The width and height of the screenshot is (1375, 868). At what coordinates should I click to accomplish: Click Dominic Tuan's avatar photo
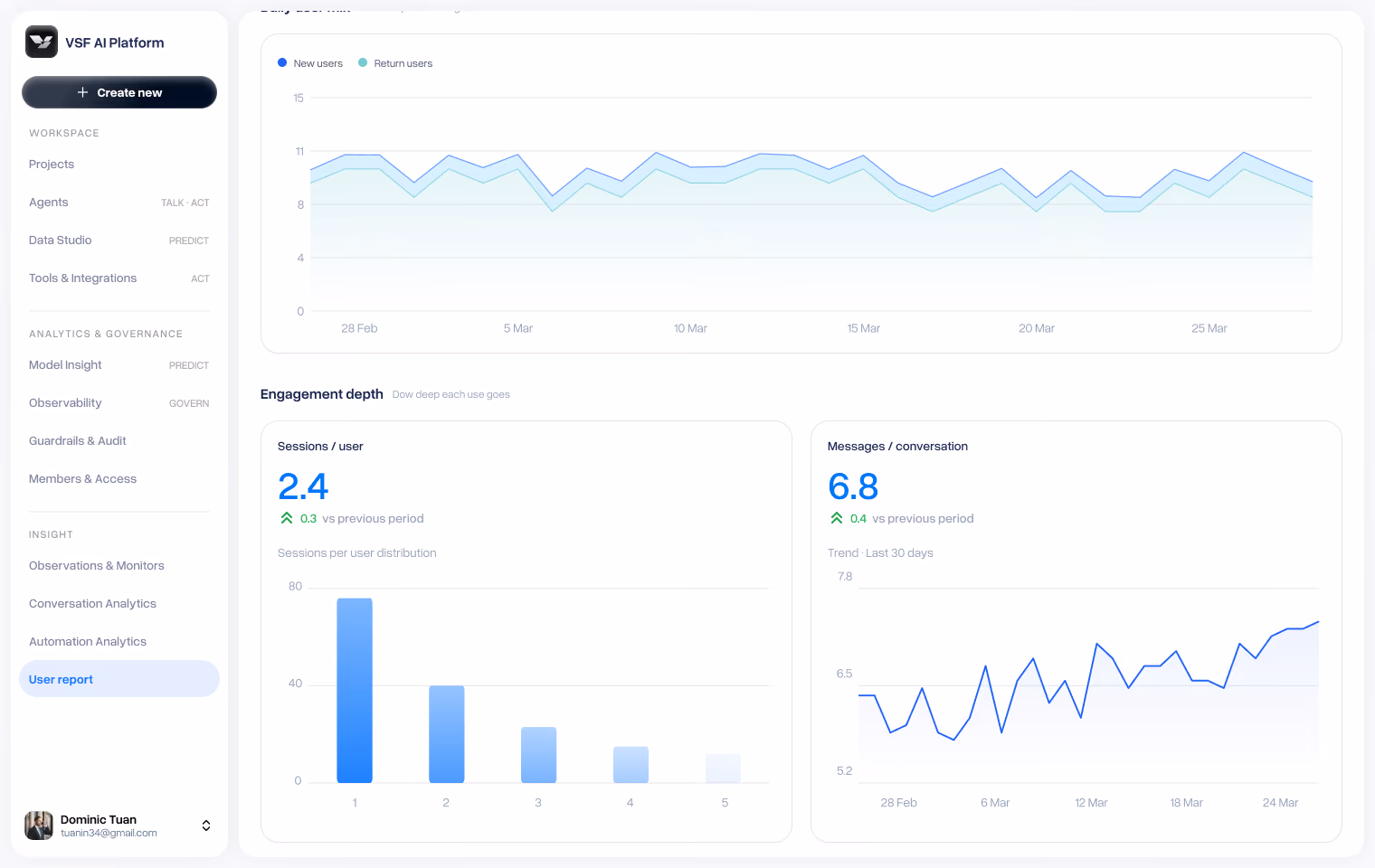pos(39,826)
